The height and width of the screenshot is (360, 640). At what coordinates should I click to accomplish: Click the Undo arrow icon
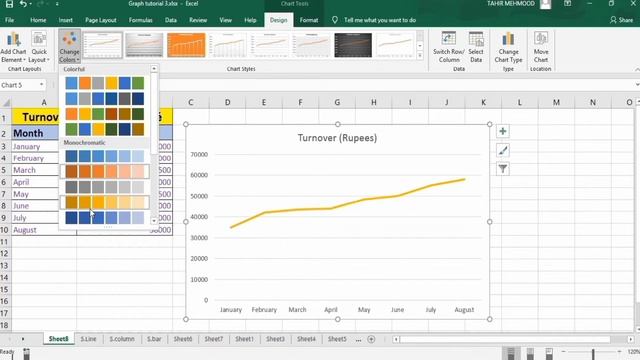coord(24,4)
